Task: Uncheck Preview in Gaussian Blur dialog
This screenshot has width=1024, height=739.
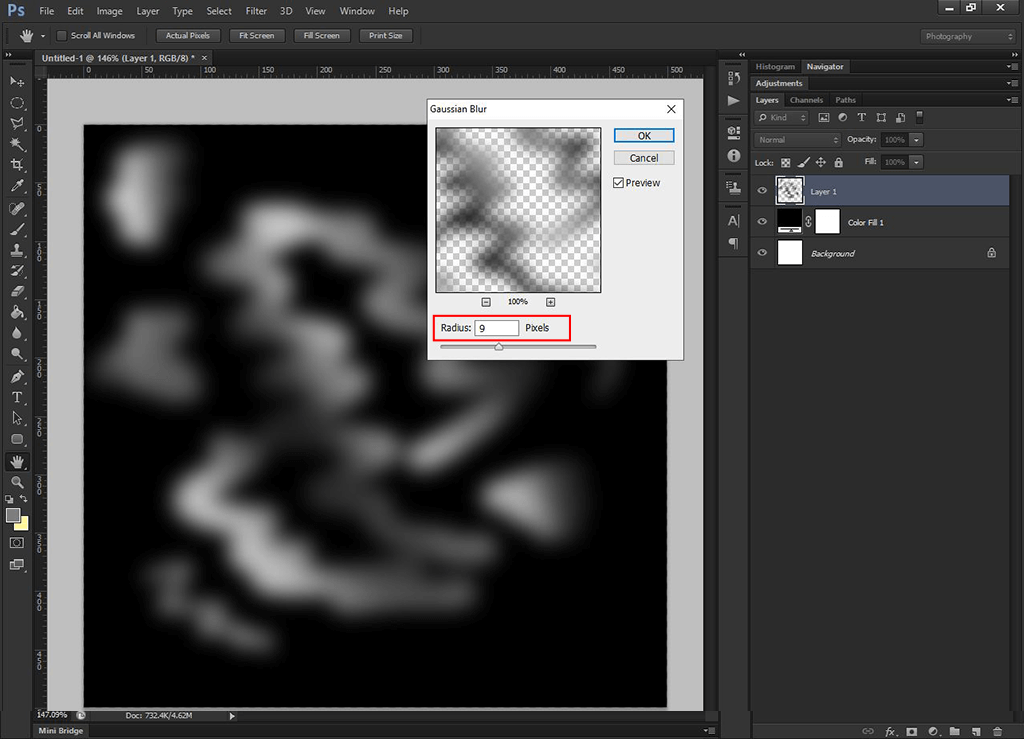Action: (x=618, y=183)
